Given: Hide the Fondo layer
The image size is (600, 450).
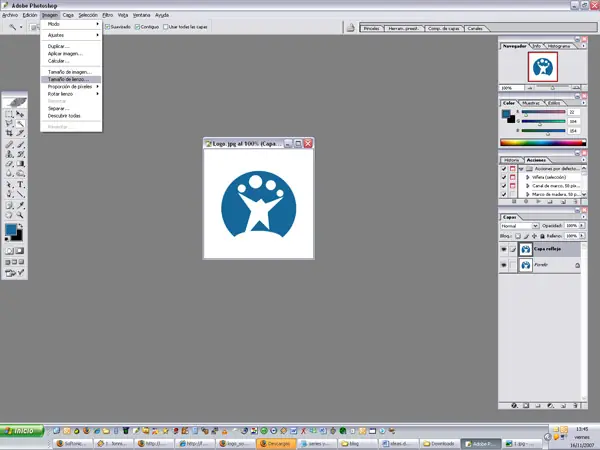Looking at the screenshot, I should (x=504, y=265).
